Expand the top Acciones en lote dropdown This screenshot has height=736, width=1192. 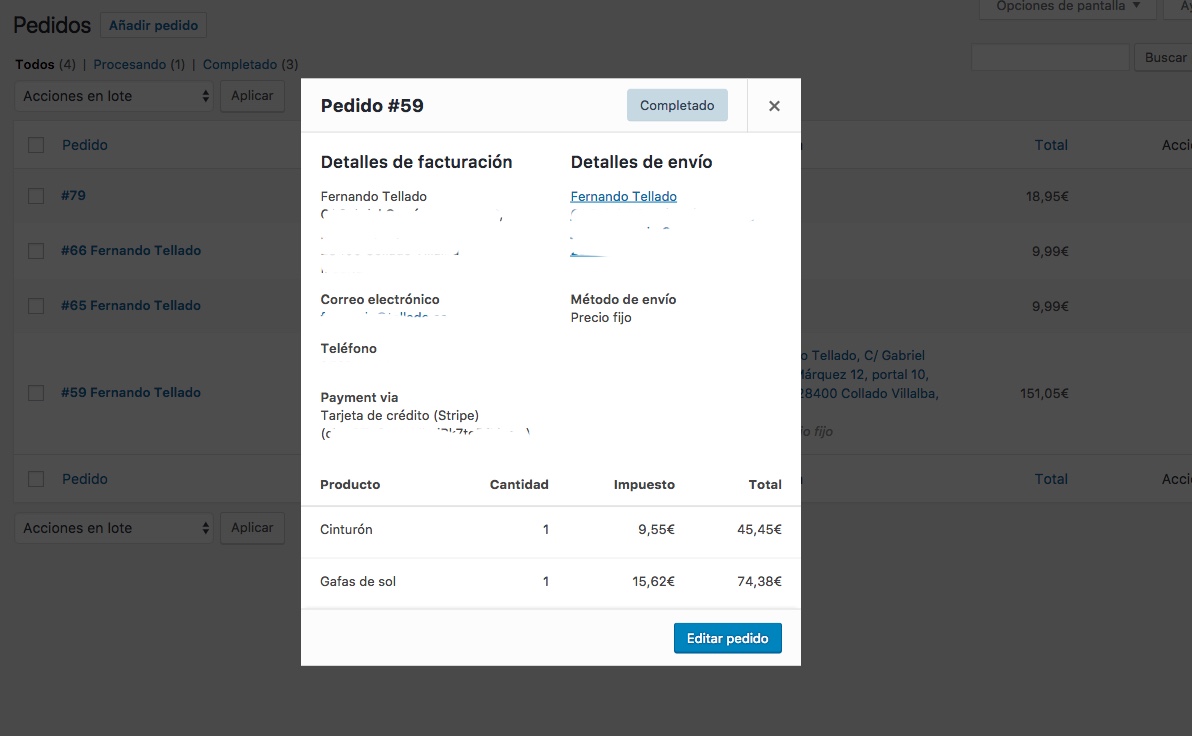coord(114,96)
